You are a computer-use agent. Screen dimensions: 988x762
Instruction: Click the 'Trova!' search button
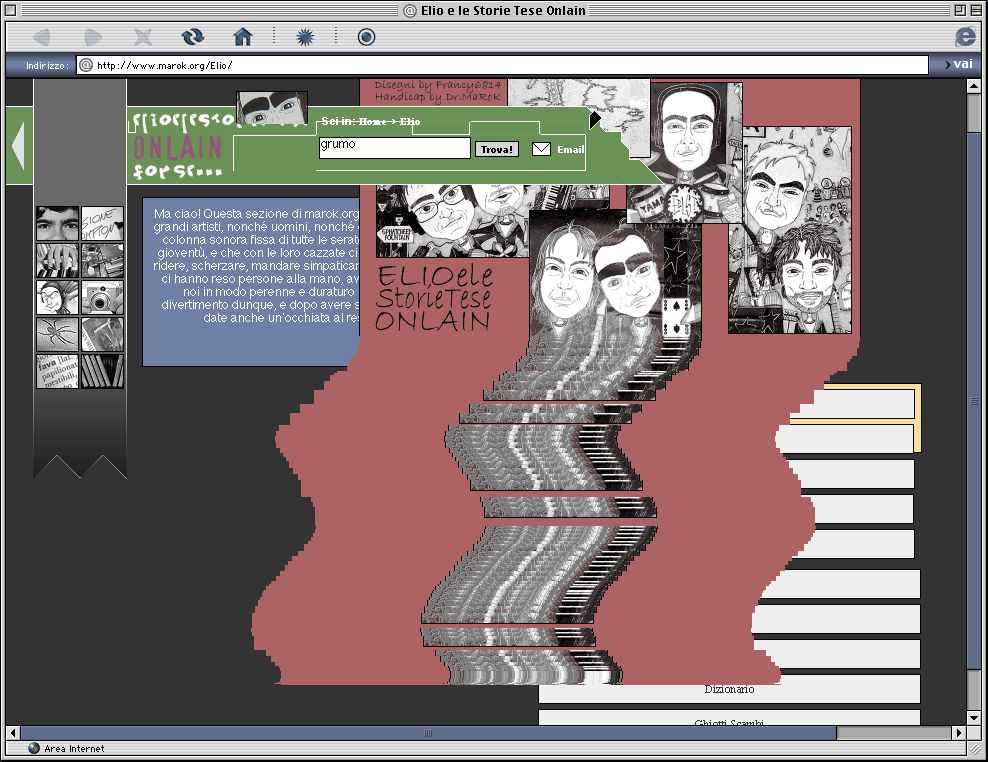pos(497,149)
